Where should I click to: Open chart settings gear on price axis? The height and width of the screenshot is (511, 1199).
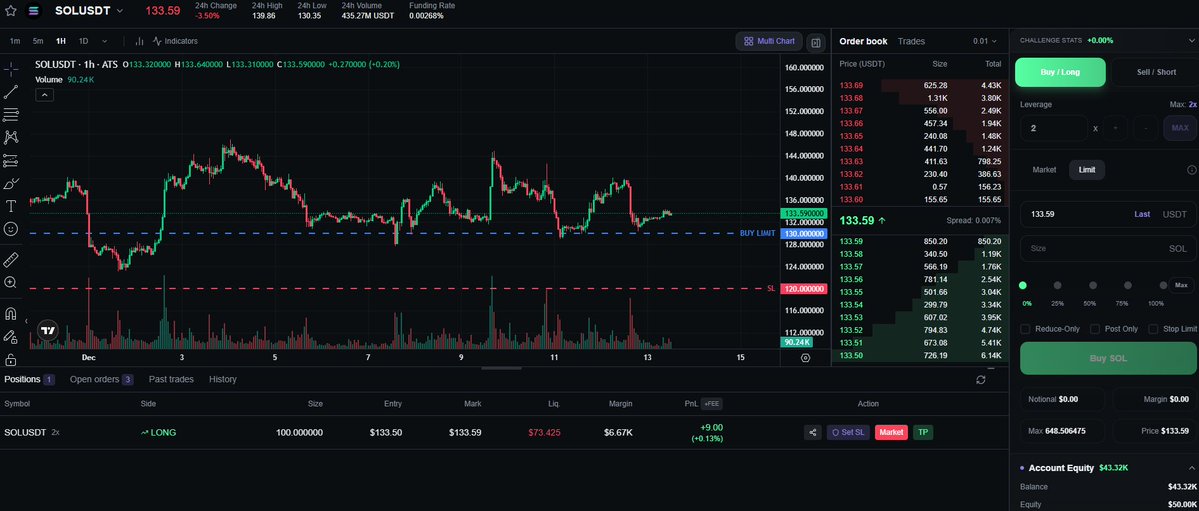[x=805, y=357]
